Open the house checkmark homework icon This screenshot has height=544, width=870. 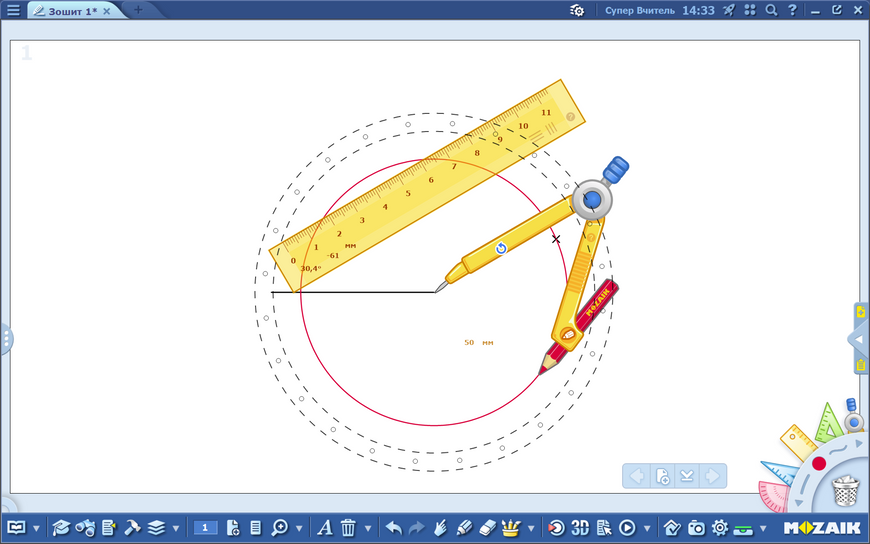coord(672,527)
